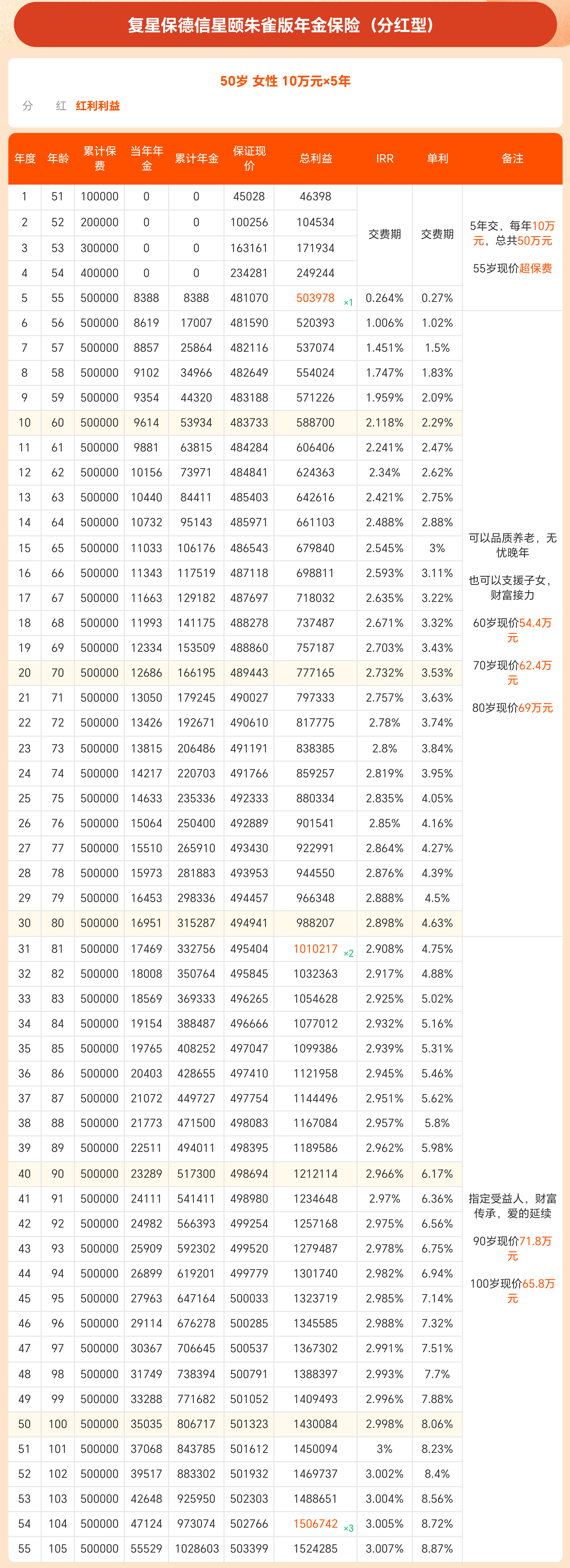Screen dimensions: 570x1568
Task: Click the 累计保费 column header
Action: (x=99, y=158)
